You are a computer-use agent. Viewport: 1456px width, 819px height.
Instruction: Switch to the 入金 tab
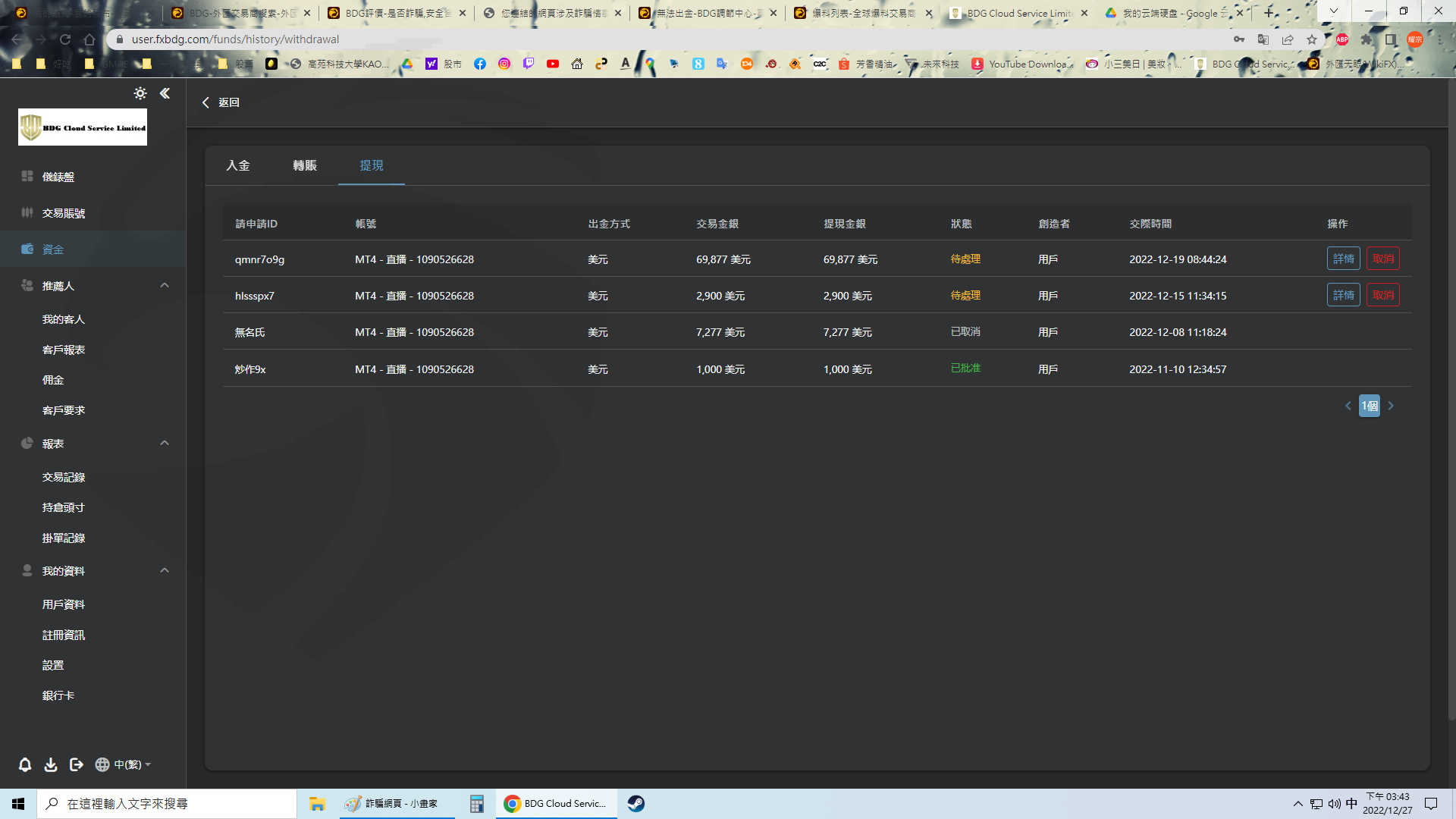[x=238, y=165]
